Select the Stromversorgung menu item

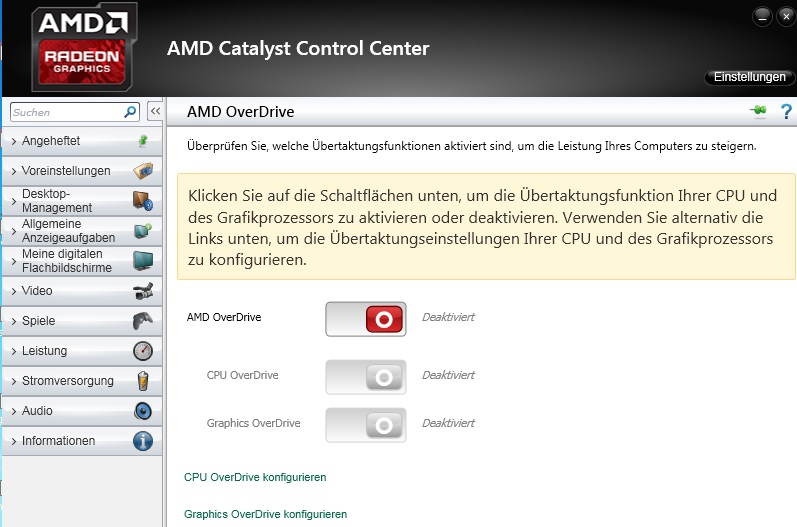click(82, 381)
